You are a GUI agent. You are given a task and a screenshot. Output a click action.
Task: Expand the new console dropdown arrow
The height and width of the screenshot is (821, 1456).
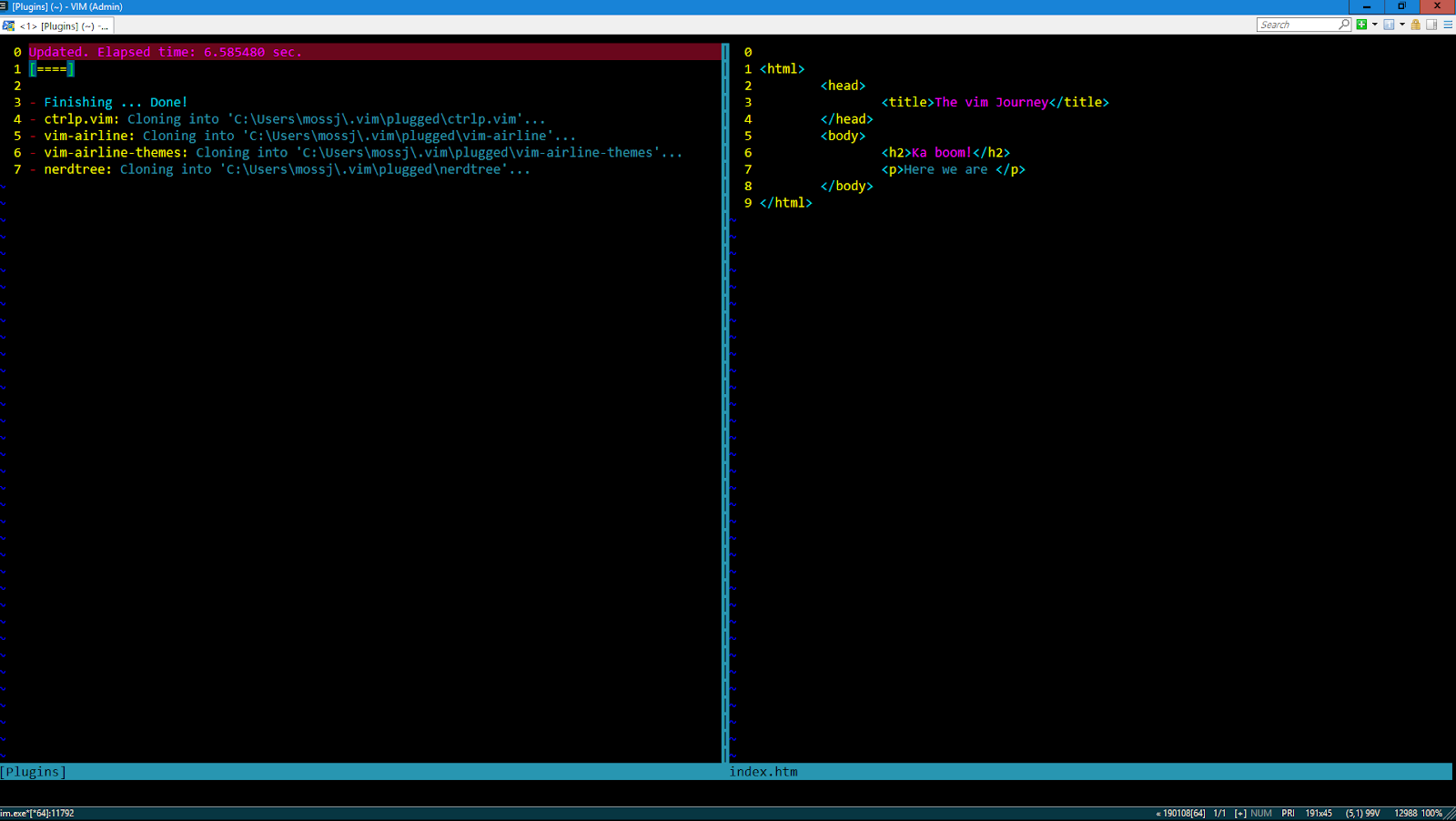pos(1374,25)
